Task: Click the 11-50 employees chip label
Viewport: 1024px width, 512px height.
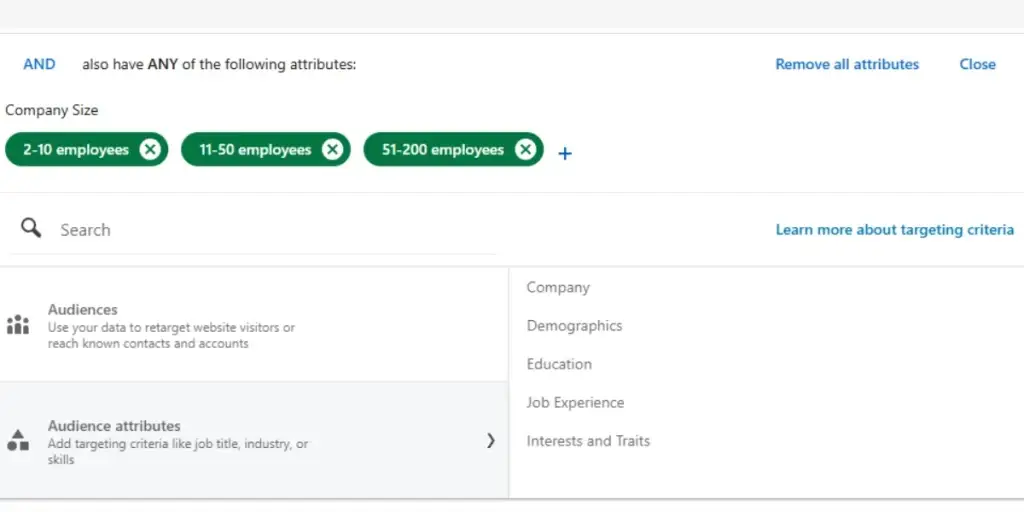Action: click(x=255, y=150)
